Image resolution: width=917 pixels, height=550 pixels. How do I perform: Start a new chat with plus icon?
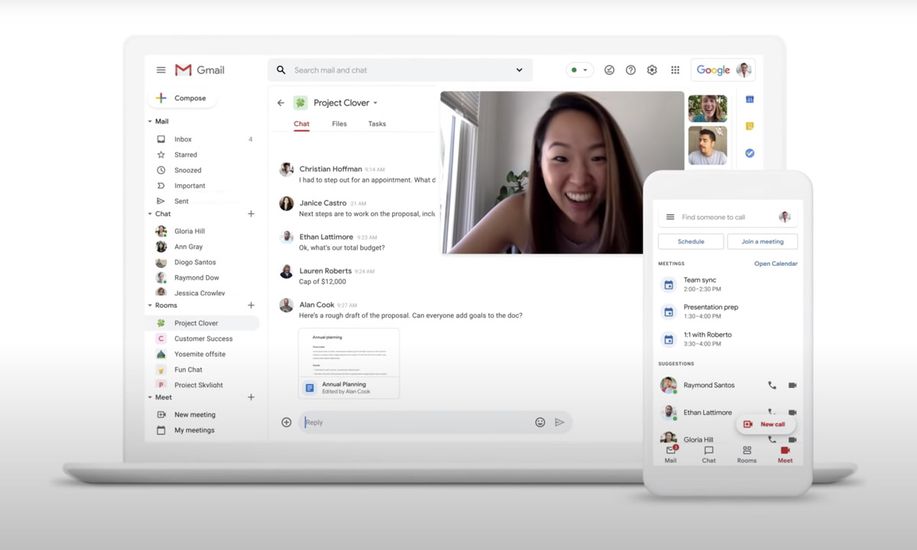[x=251, y=214]
